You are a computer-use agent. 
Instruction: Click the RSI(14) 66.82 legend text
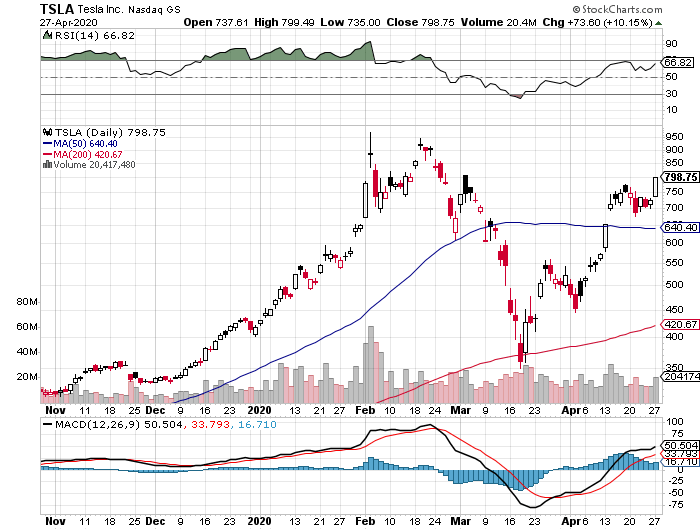point(94,35)
